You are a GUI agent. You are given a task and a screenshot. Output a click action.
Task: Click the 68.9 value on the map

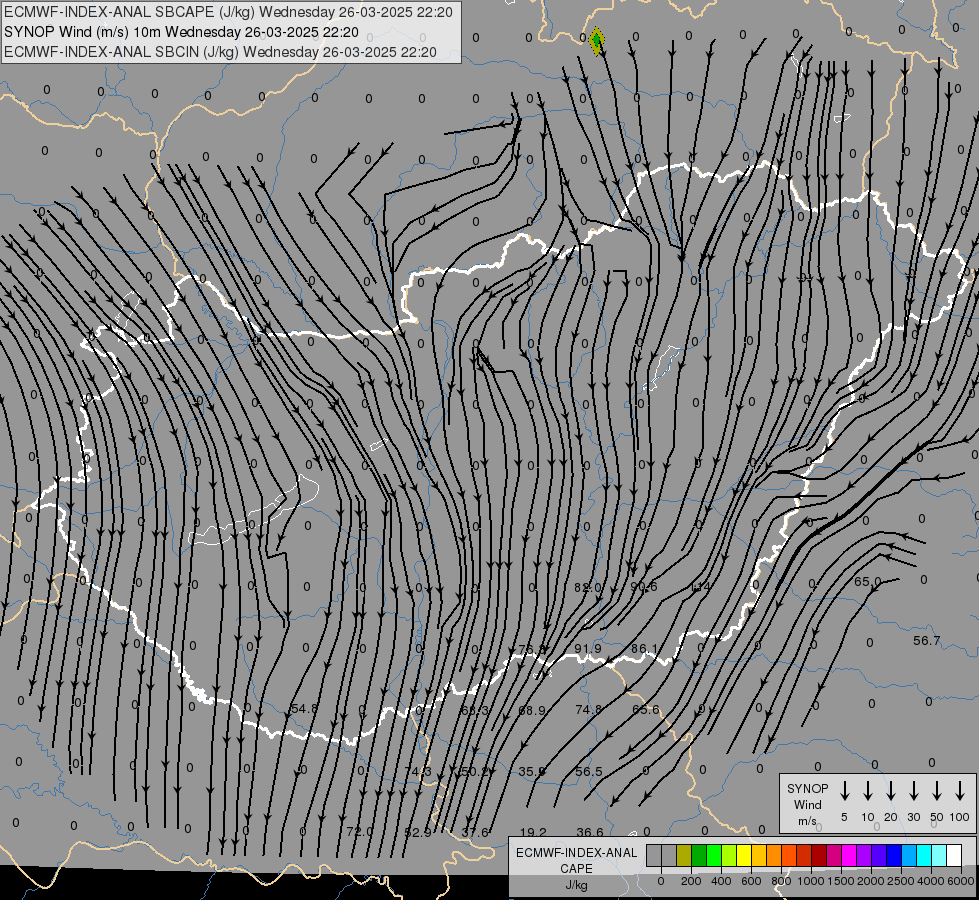pyautogui.click(x=532, y=710)
